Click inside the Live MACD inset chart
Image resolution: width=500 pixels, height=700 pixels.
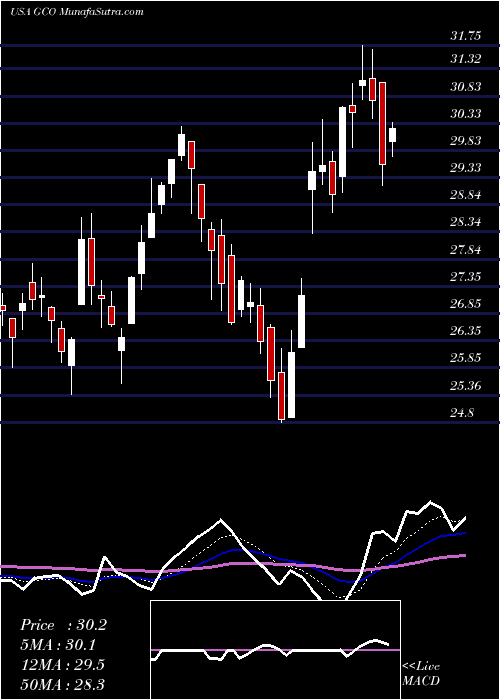click(275, 650)
